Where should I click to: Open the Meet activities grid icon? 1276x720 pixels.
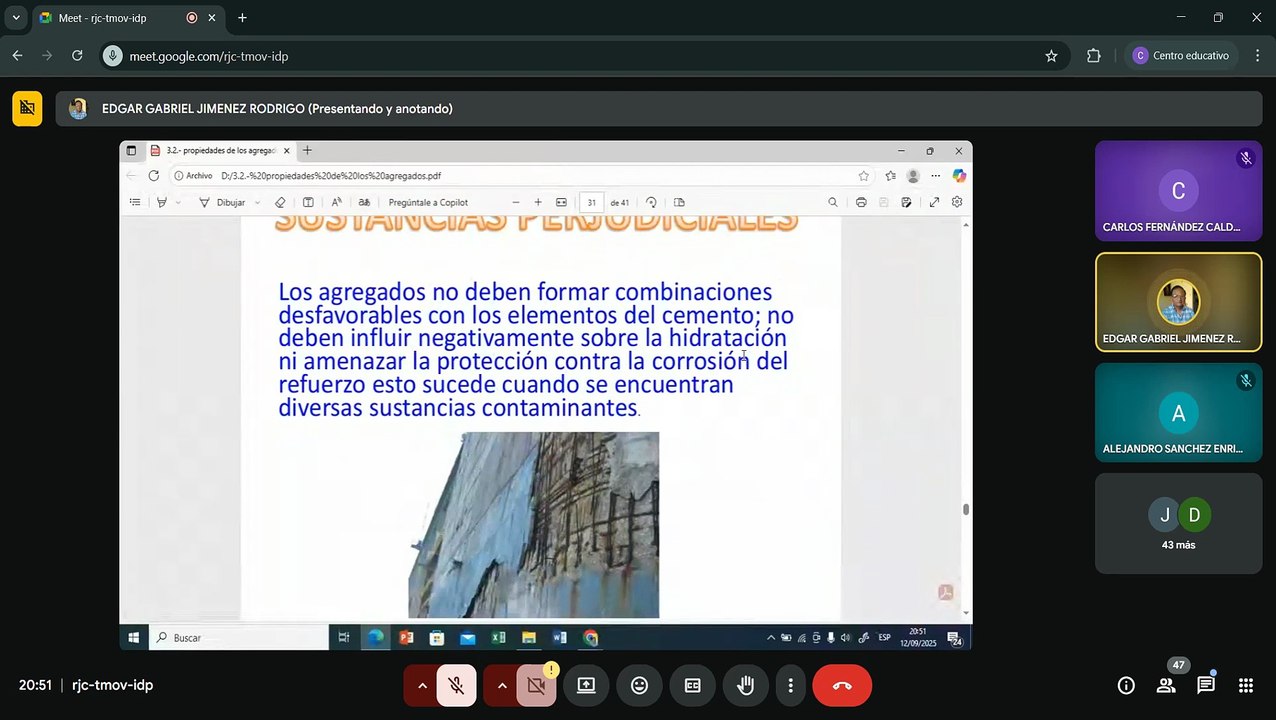coord(1246,686)
